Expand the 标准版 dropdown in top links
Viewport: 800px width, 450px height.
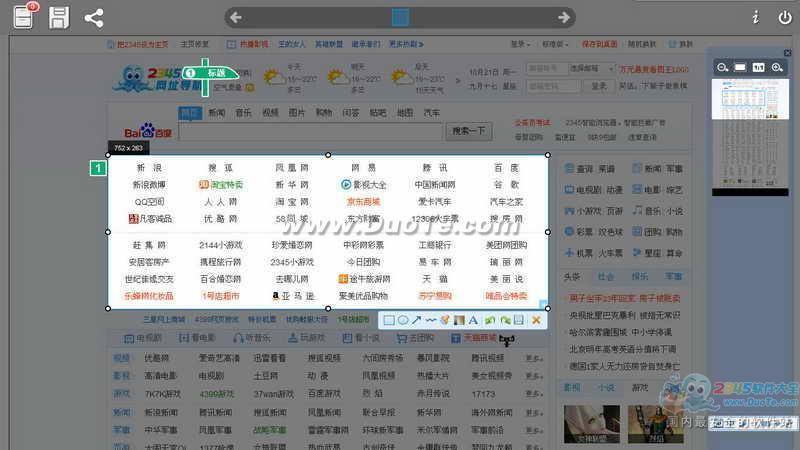tap(555, 44)
